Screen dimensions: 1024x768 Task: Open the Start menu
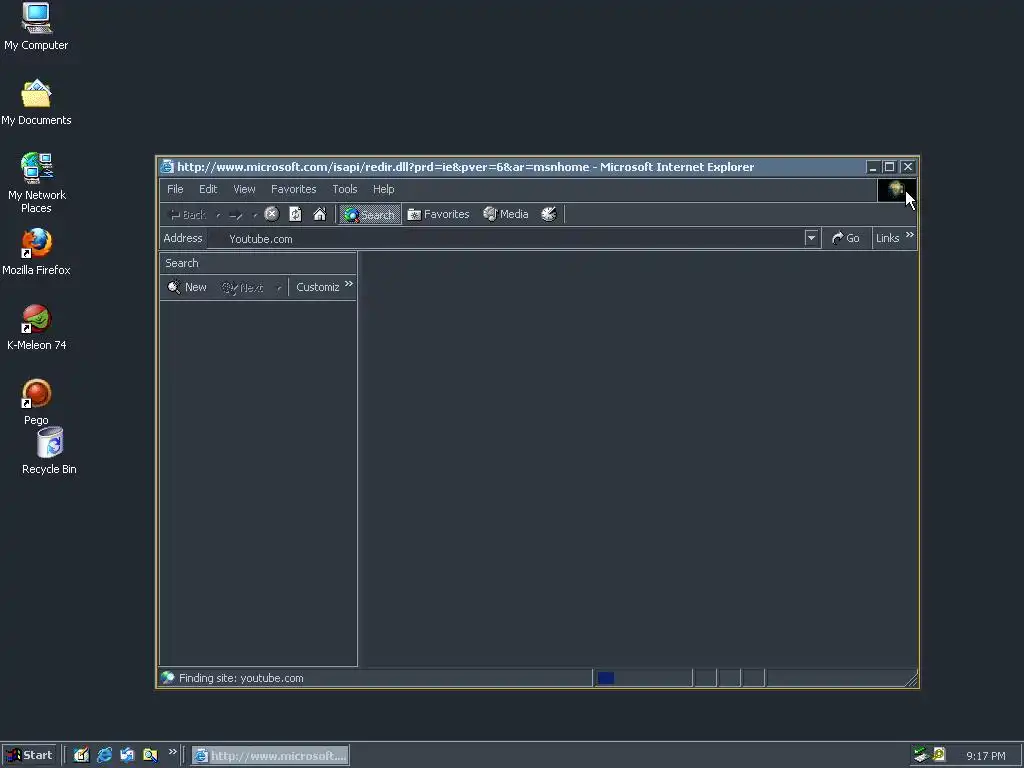coord(29,755)
